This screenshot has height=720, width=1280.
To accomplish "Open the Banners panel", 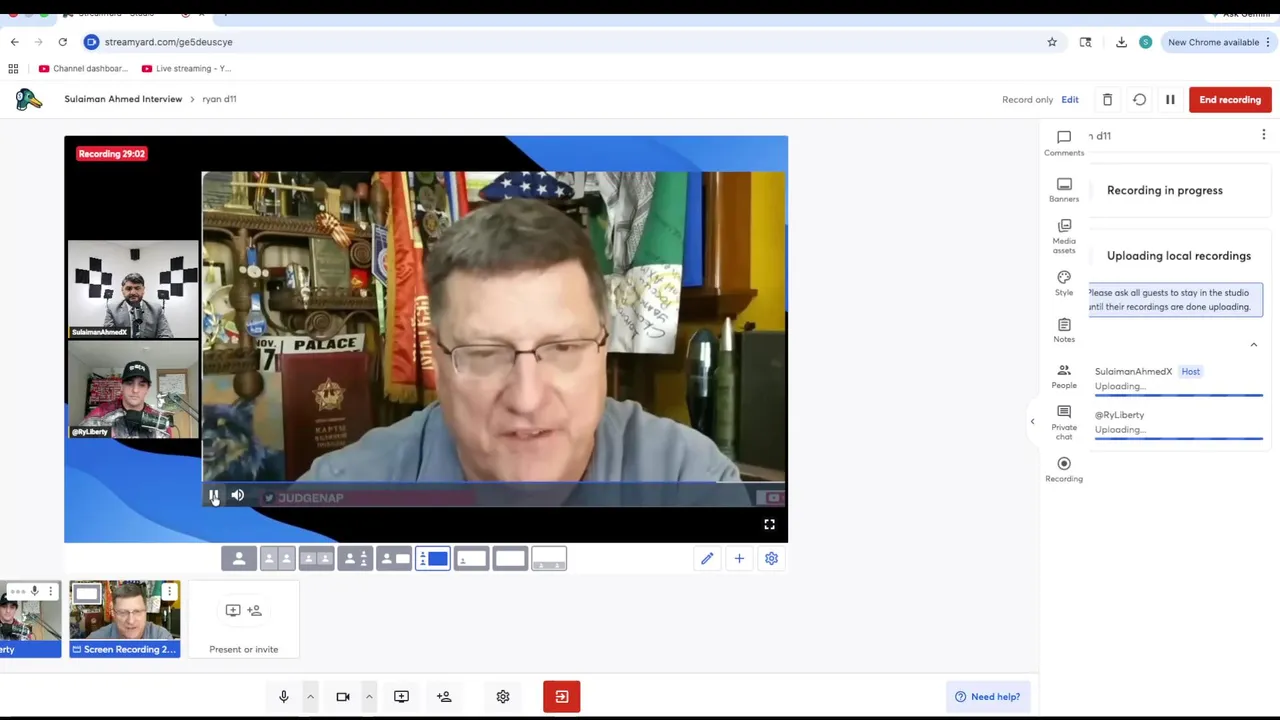I will point(1064,189).
